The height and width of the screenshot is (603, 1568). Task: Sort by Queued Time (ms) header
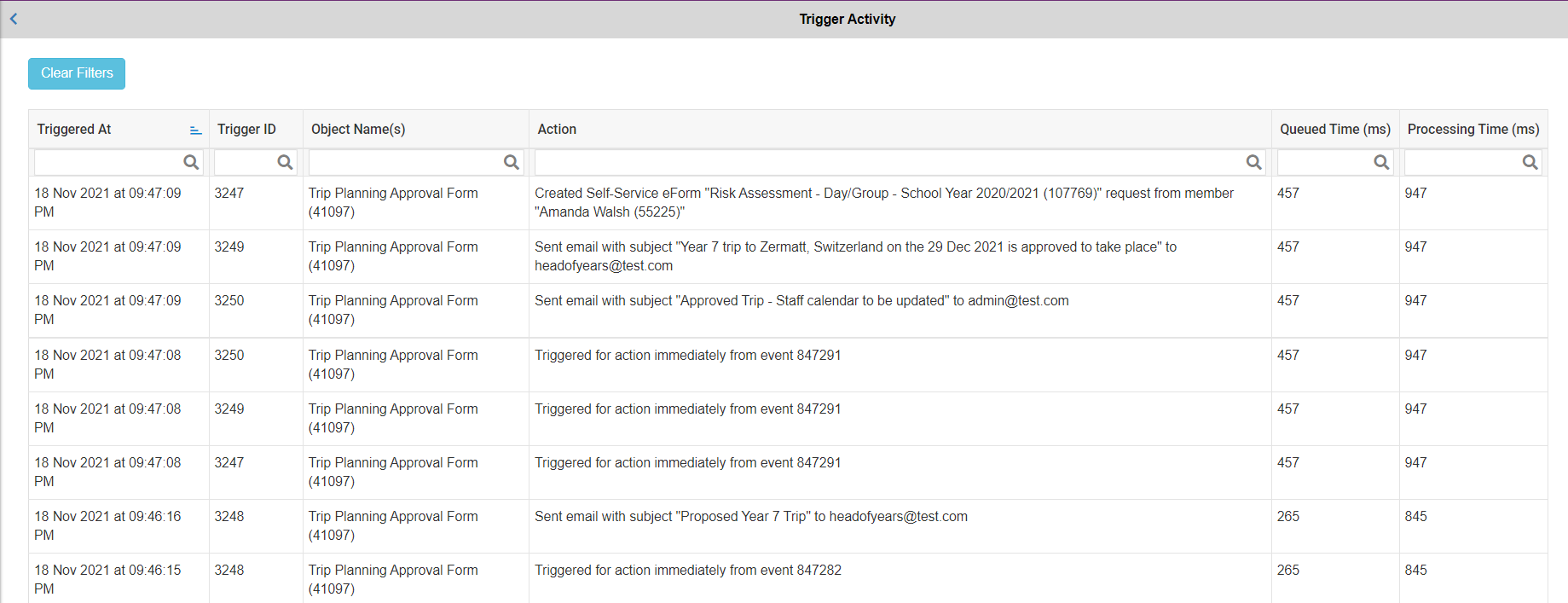pyautogui.click(x=1334, y=130)
